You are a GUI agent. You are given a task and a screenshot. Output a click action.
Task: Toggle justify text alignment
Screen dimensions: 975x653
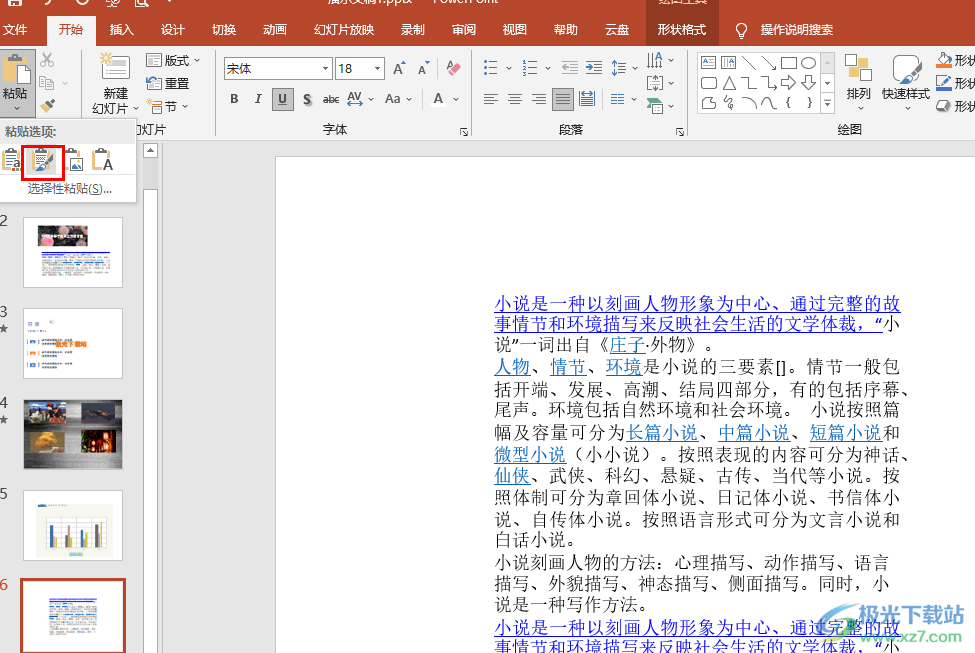coord(563,99)
